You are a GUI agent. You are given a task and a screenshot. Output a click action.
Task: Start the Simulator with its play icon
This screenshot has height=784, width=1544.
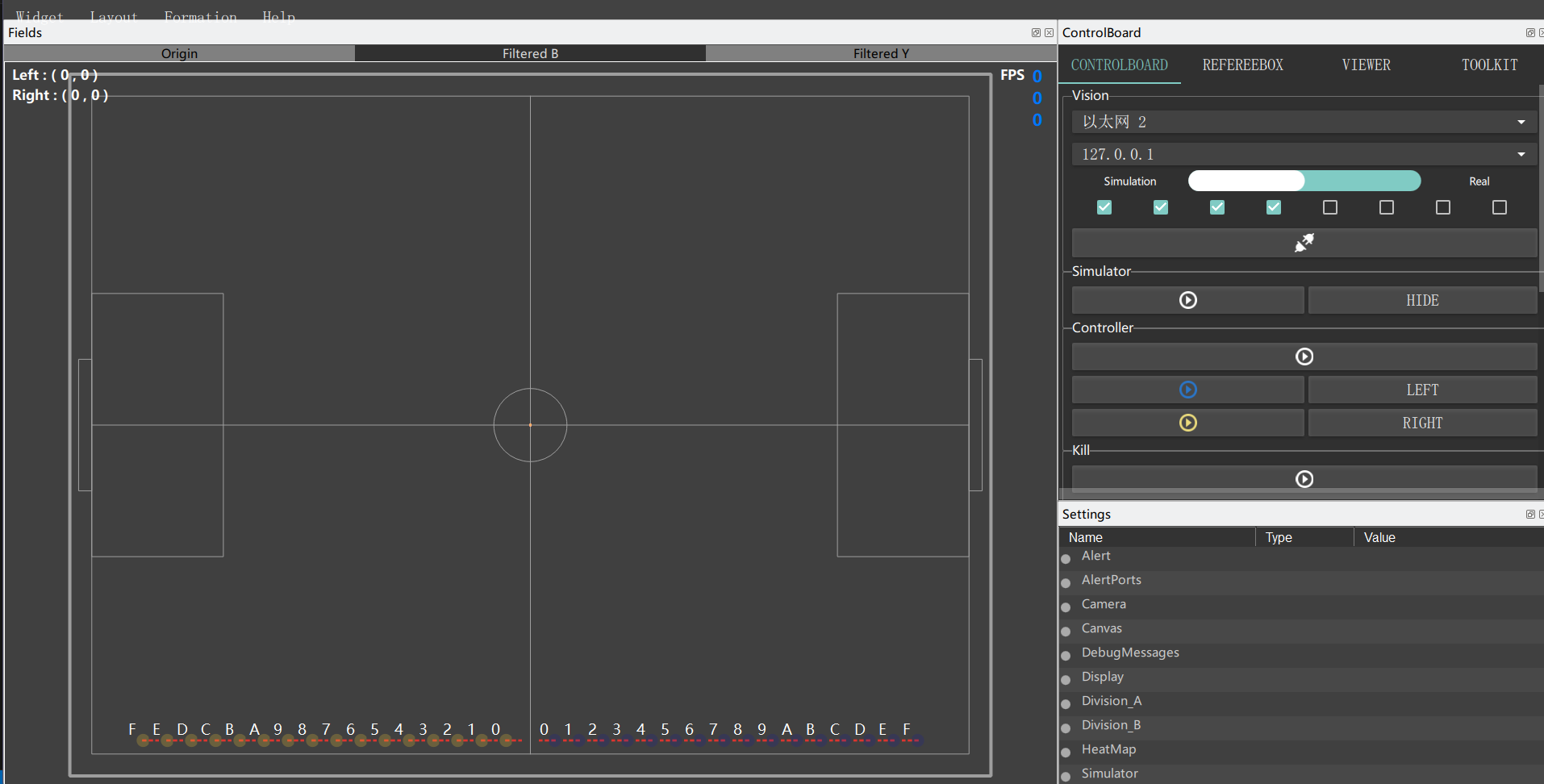coord(1187,300)
